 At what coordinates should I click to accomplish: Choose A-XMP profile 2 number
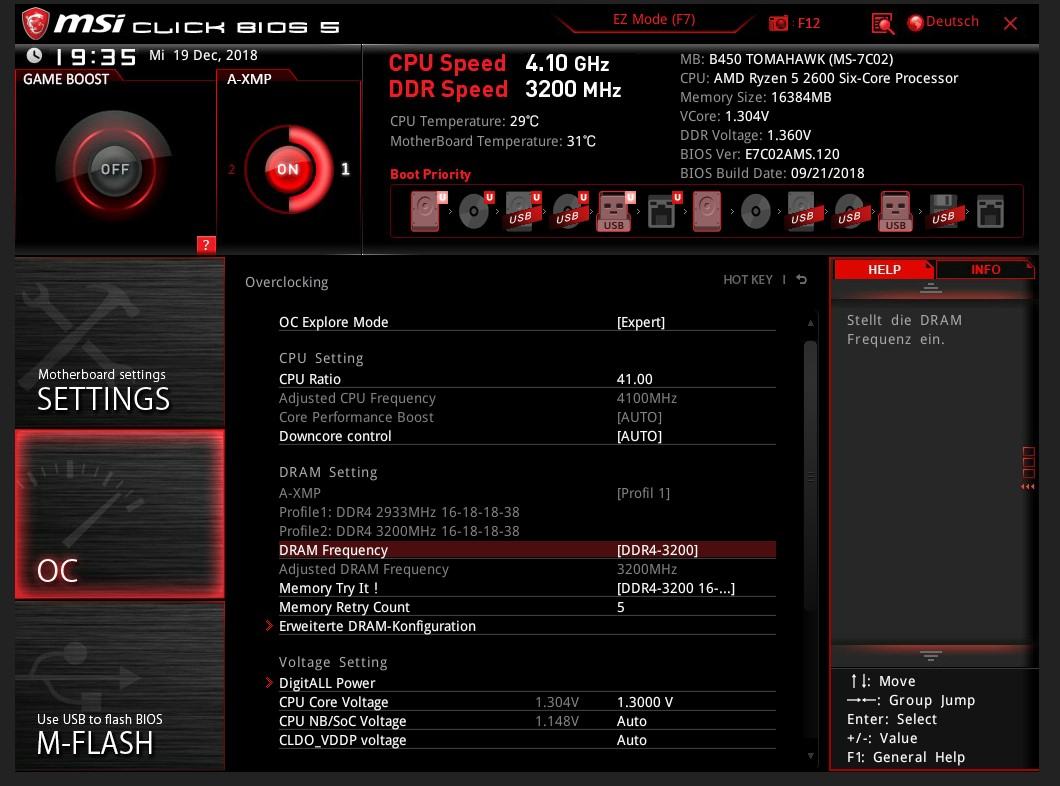click(x=232, y=169)
